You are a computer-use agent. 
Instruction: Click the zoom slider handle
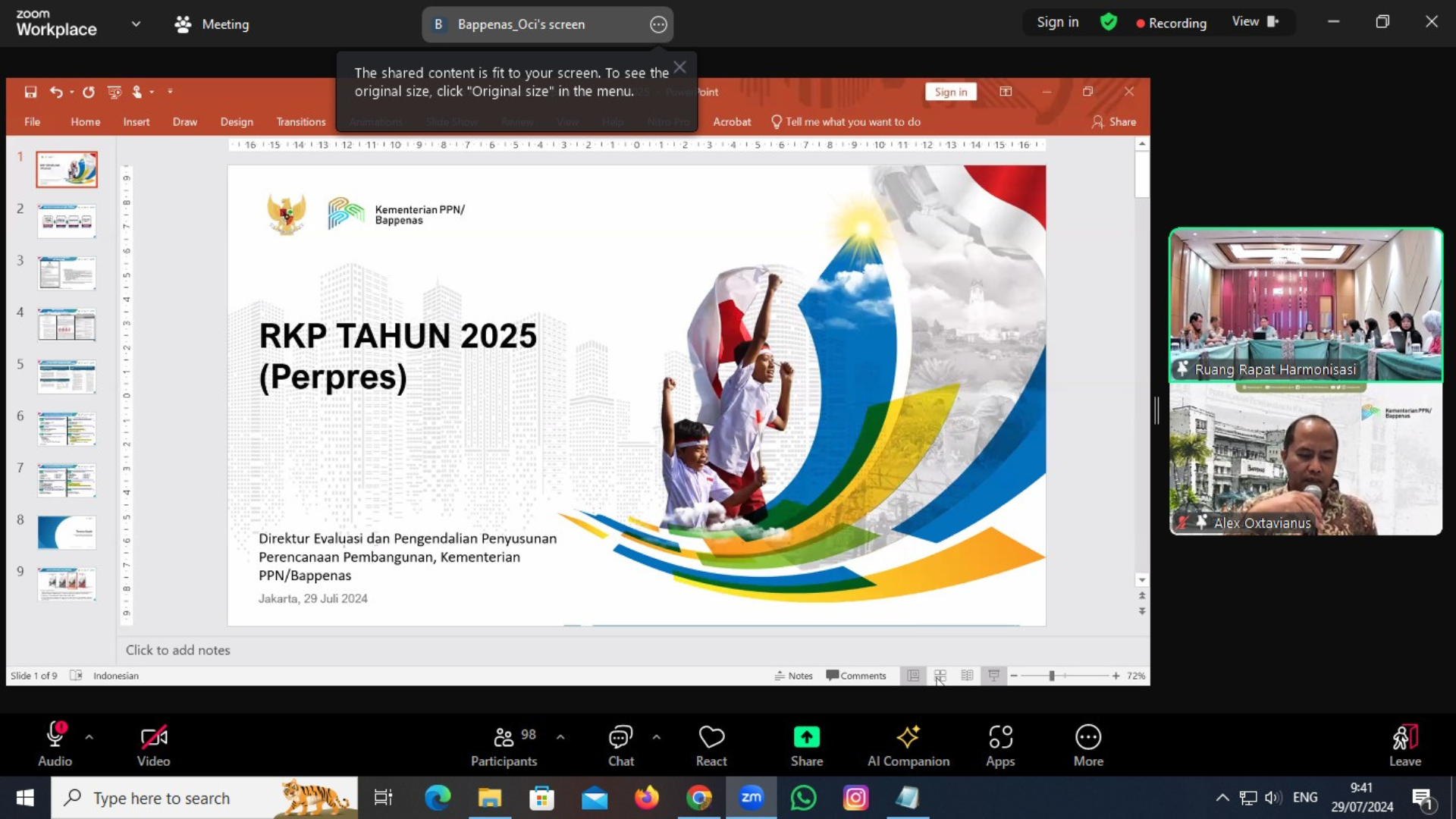point(1052,676)
